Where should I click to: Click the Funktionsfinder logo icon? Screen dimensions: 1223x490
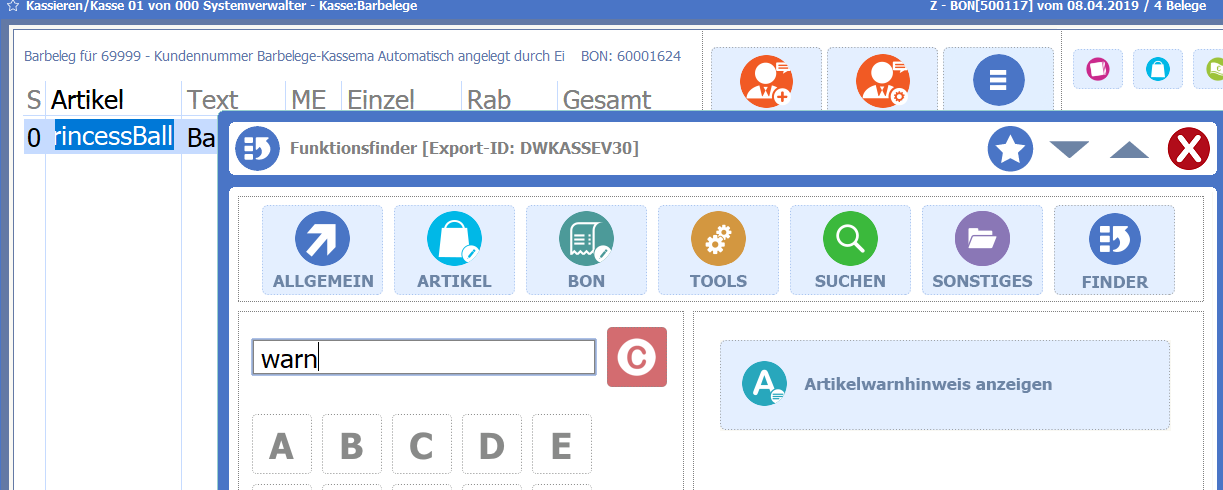(x=257, y=149)
